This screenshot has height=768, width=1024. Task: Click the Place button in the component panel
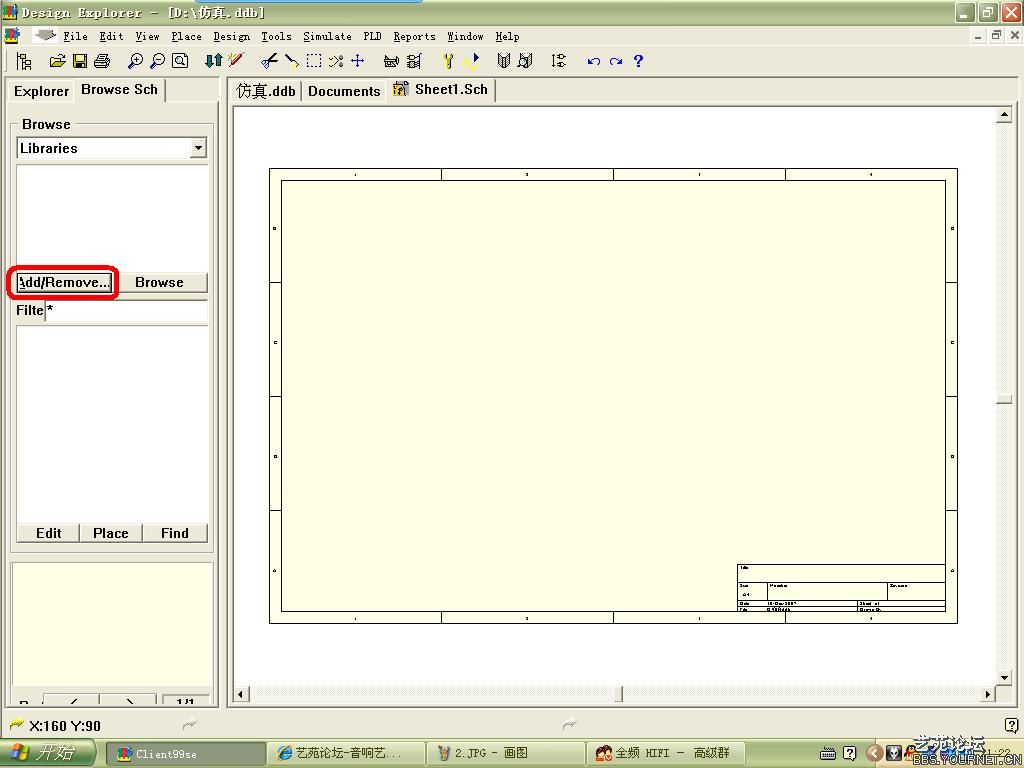tap(110, 533)
